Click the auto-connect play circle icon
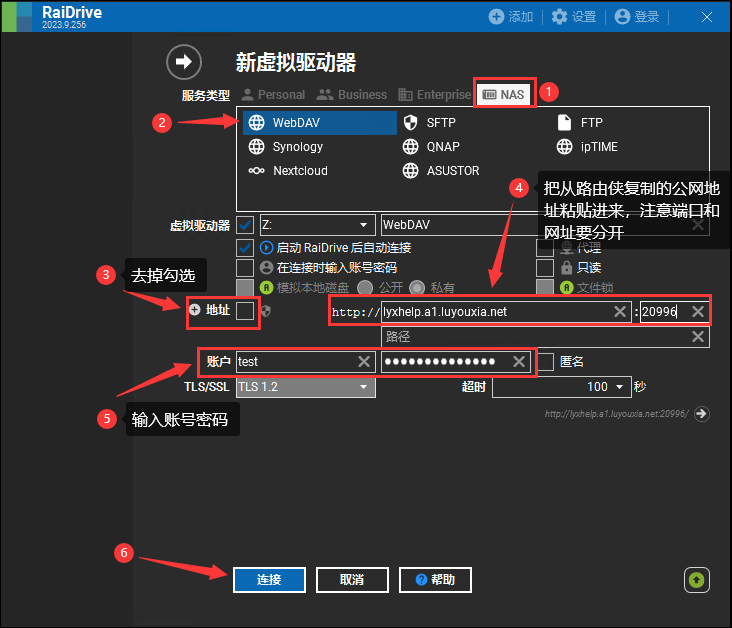This screenshot has height=628, width=732. click(x=266, y=247)
